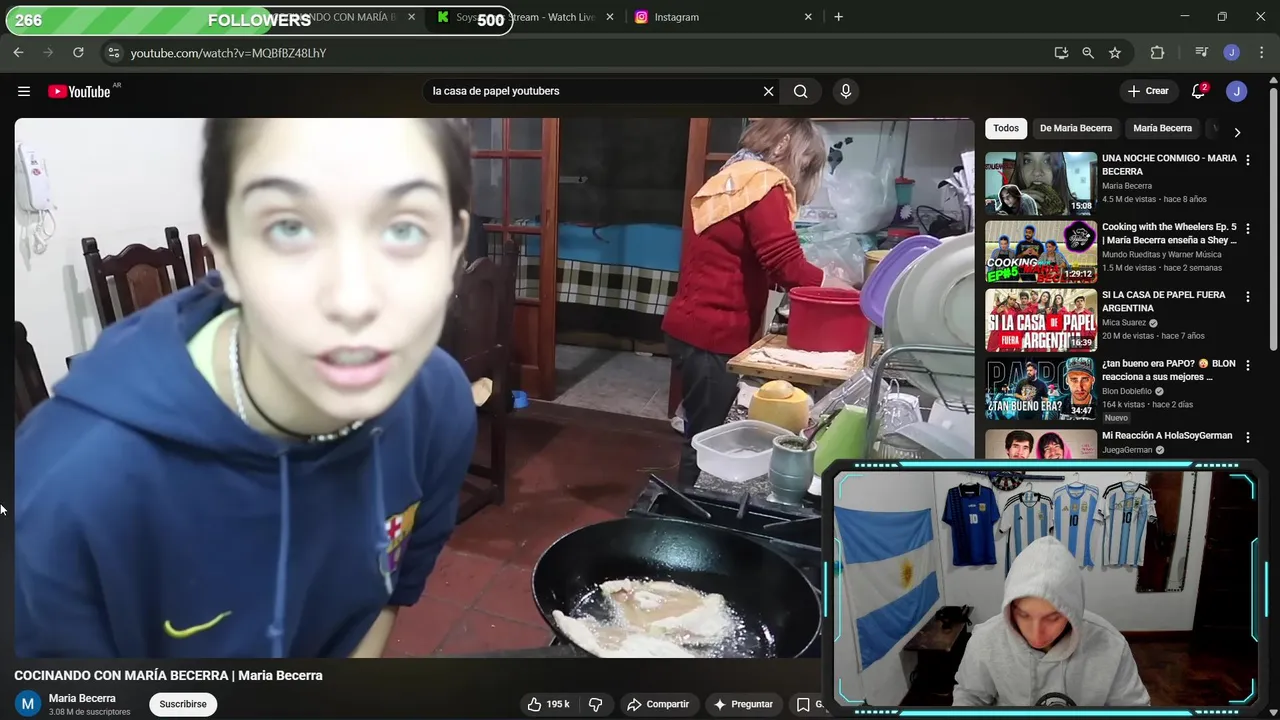Open the Crear upload menu
Viewport: 1280px width, 720px height.
(x=1148, y=91)
